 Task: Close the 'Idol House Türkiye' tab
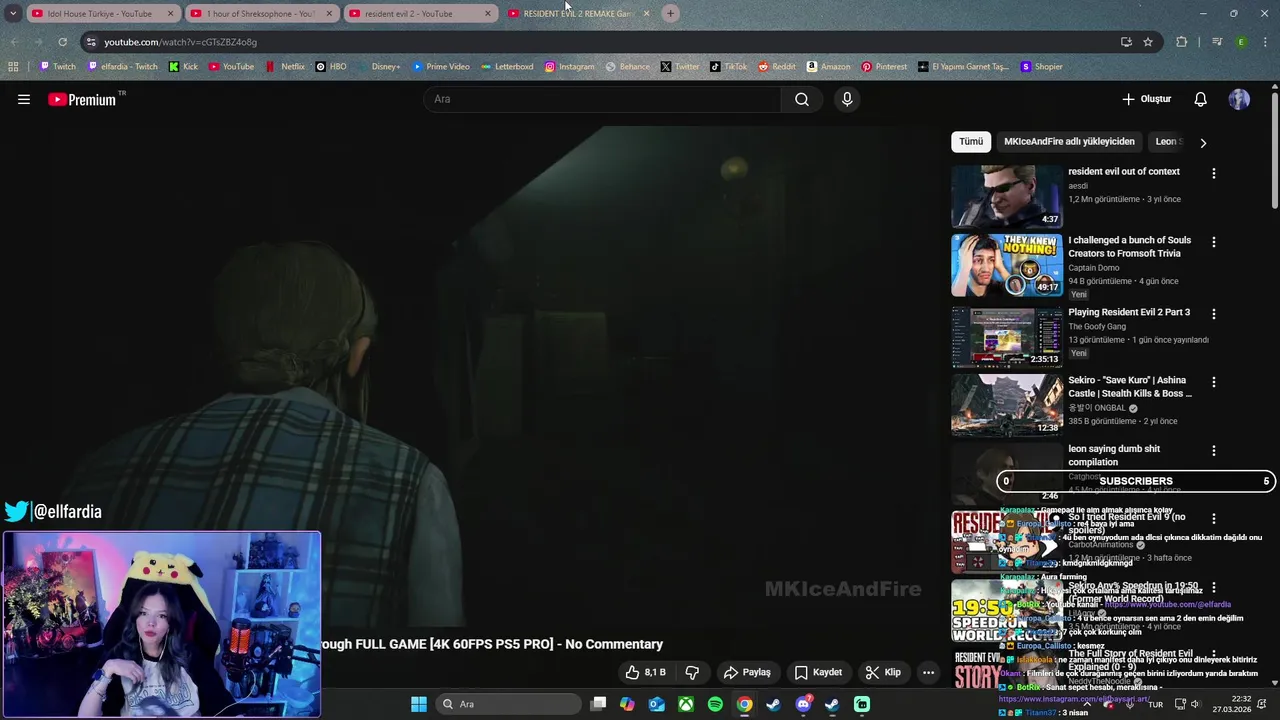point(170,14)
